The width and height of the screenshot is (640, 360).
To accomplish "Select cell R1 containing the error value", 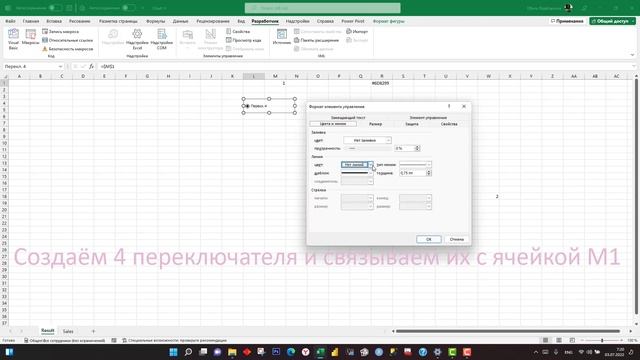I will (x=381, y=83).
